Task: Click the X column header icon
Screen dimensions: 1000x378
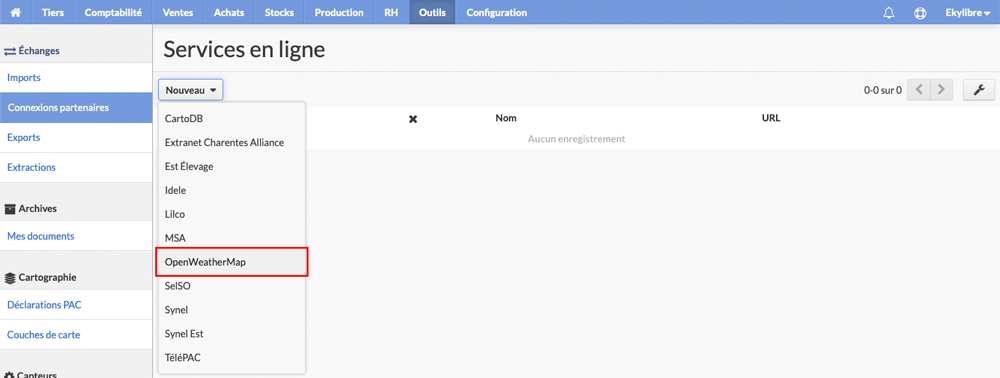Action: pyautogui.click(x=413, y=119)
